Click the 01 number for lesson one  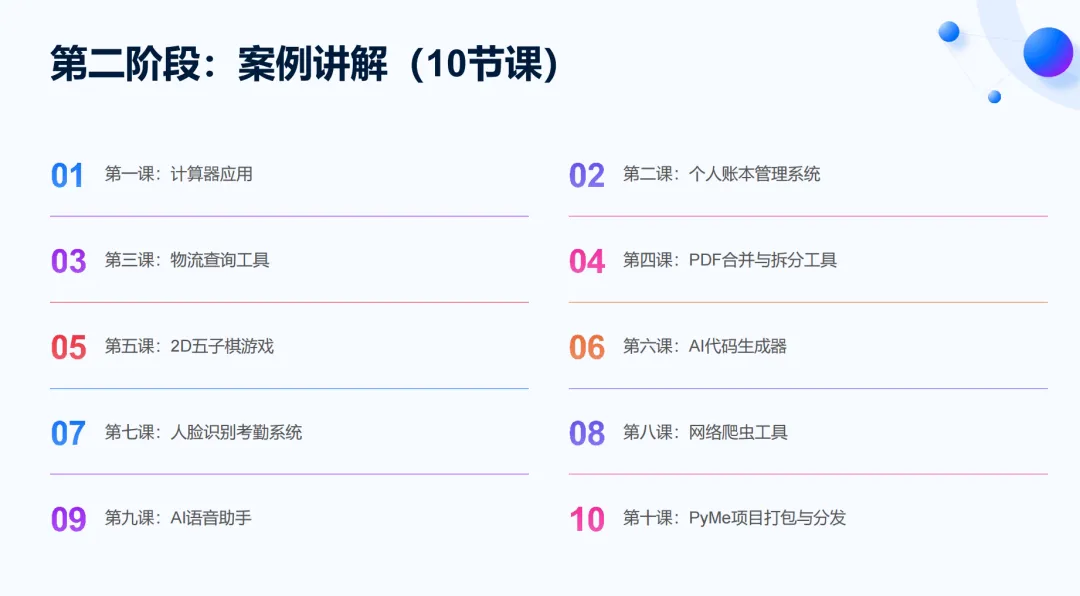tap(68, 175)
